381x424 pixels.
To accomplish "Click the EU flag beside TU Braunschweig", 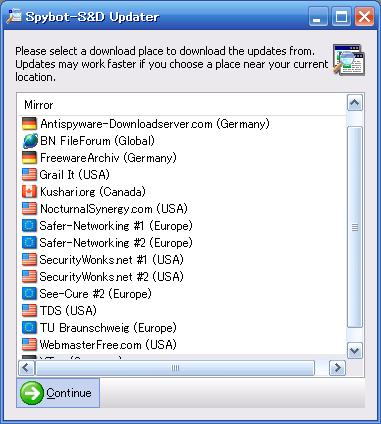I will (x=29, y=328).
